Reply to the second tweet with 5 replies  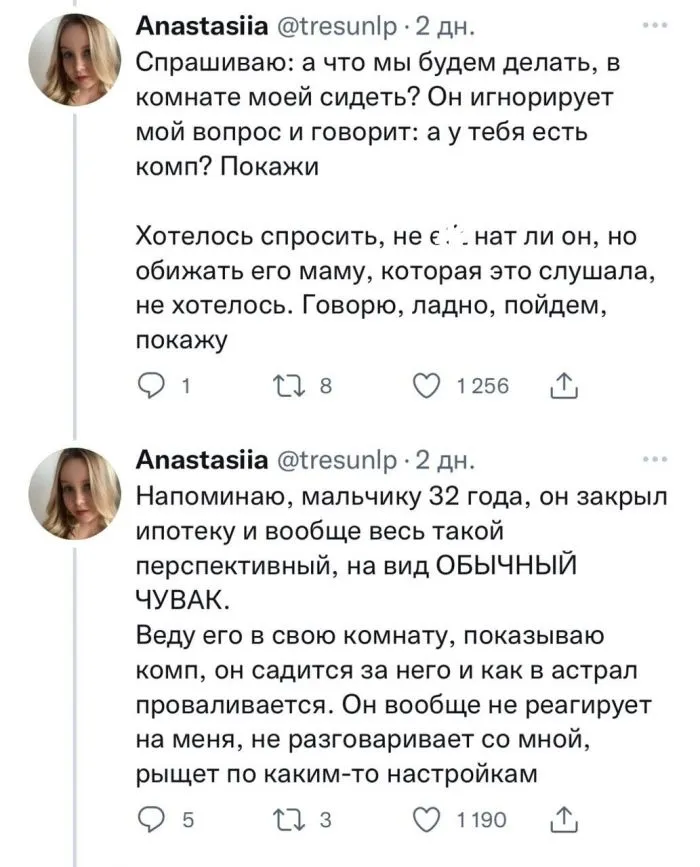pos(152,821)
